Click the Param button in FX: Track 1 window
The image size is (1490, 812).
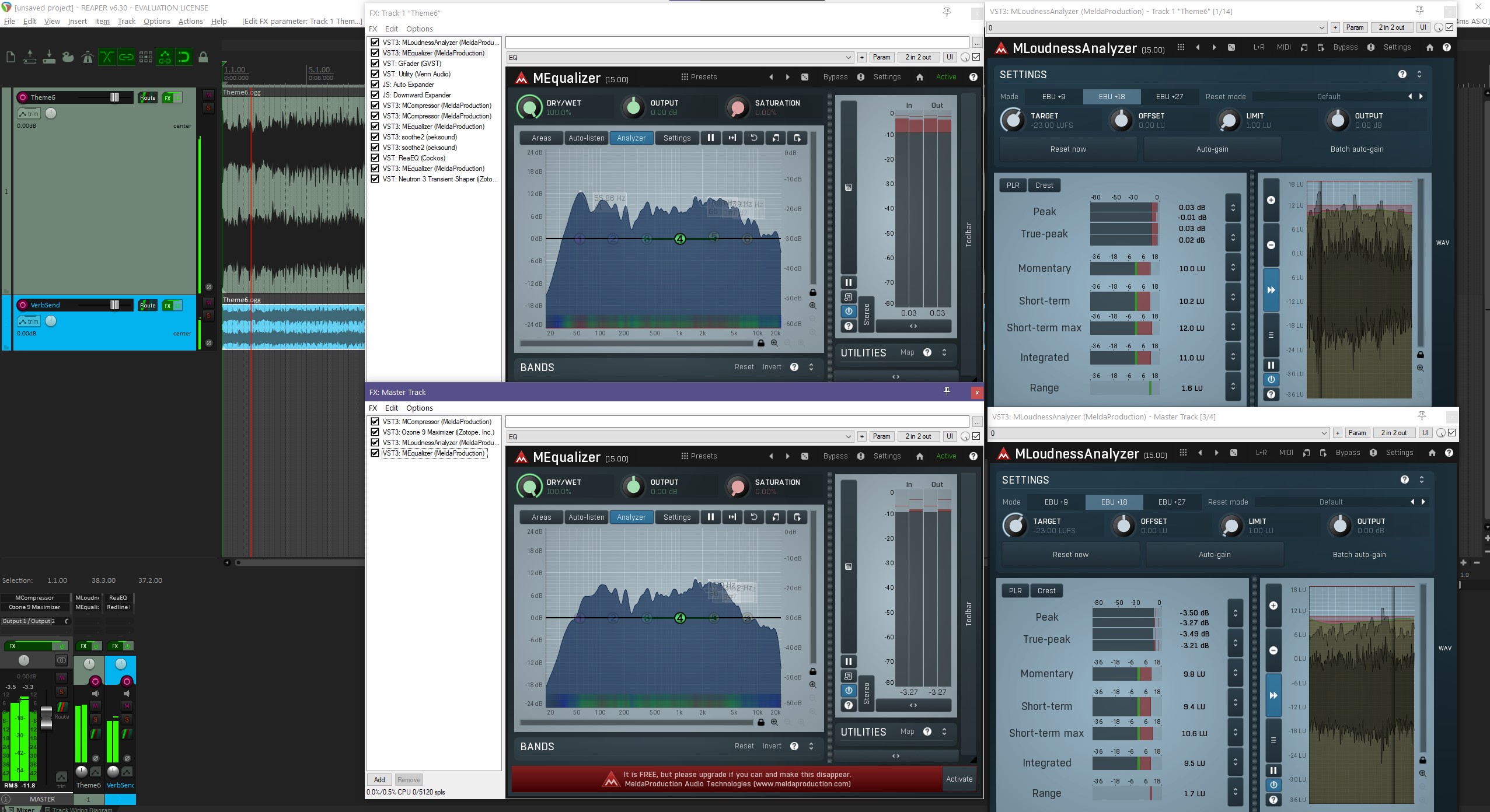tap(881, 57)
